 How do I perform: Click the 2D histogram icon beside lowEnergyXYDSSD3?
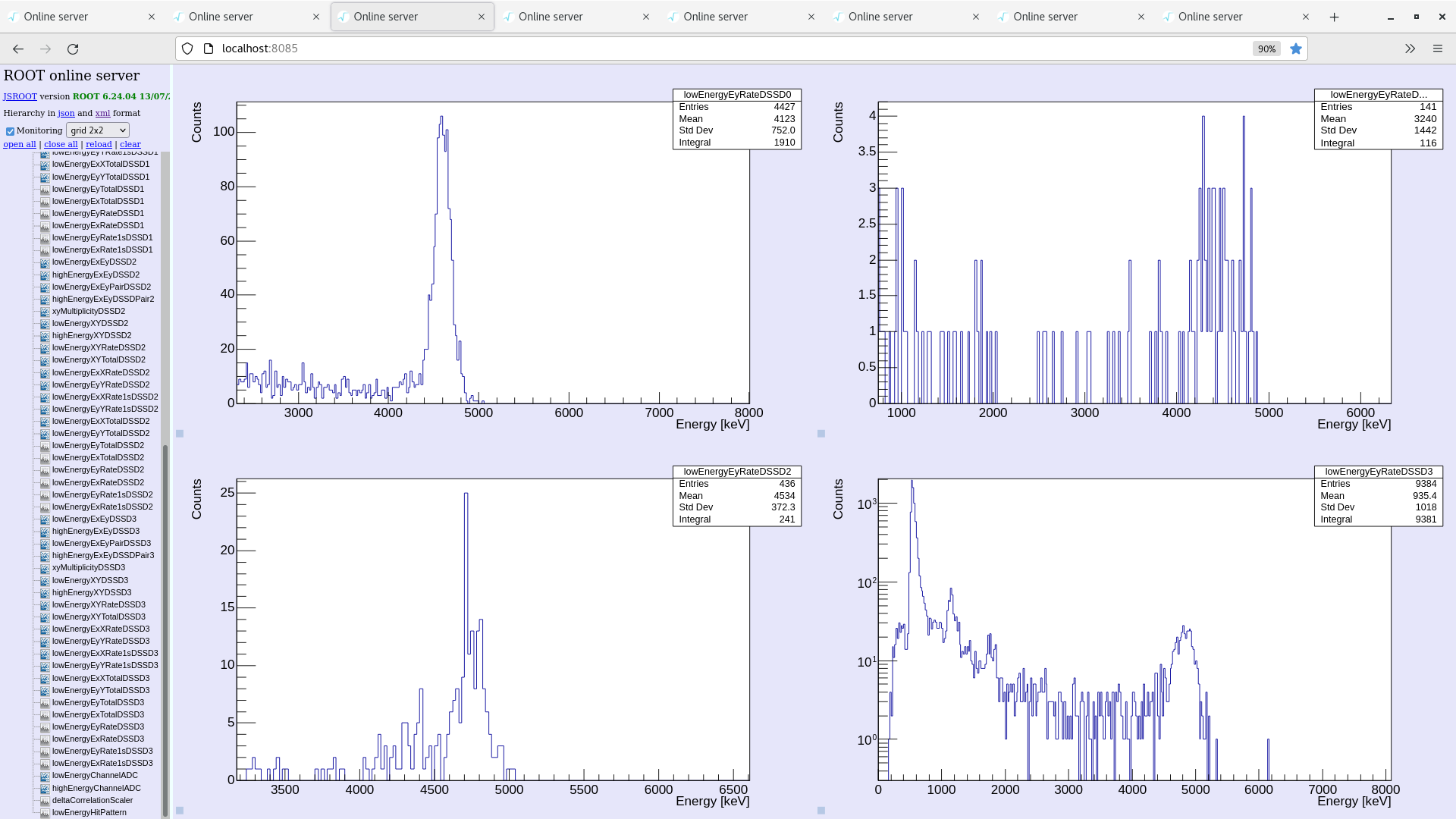[x=45, y=581]
